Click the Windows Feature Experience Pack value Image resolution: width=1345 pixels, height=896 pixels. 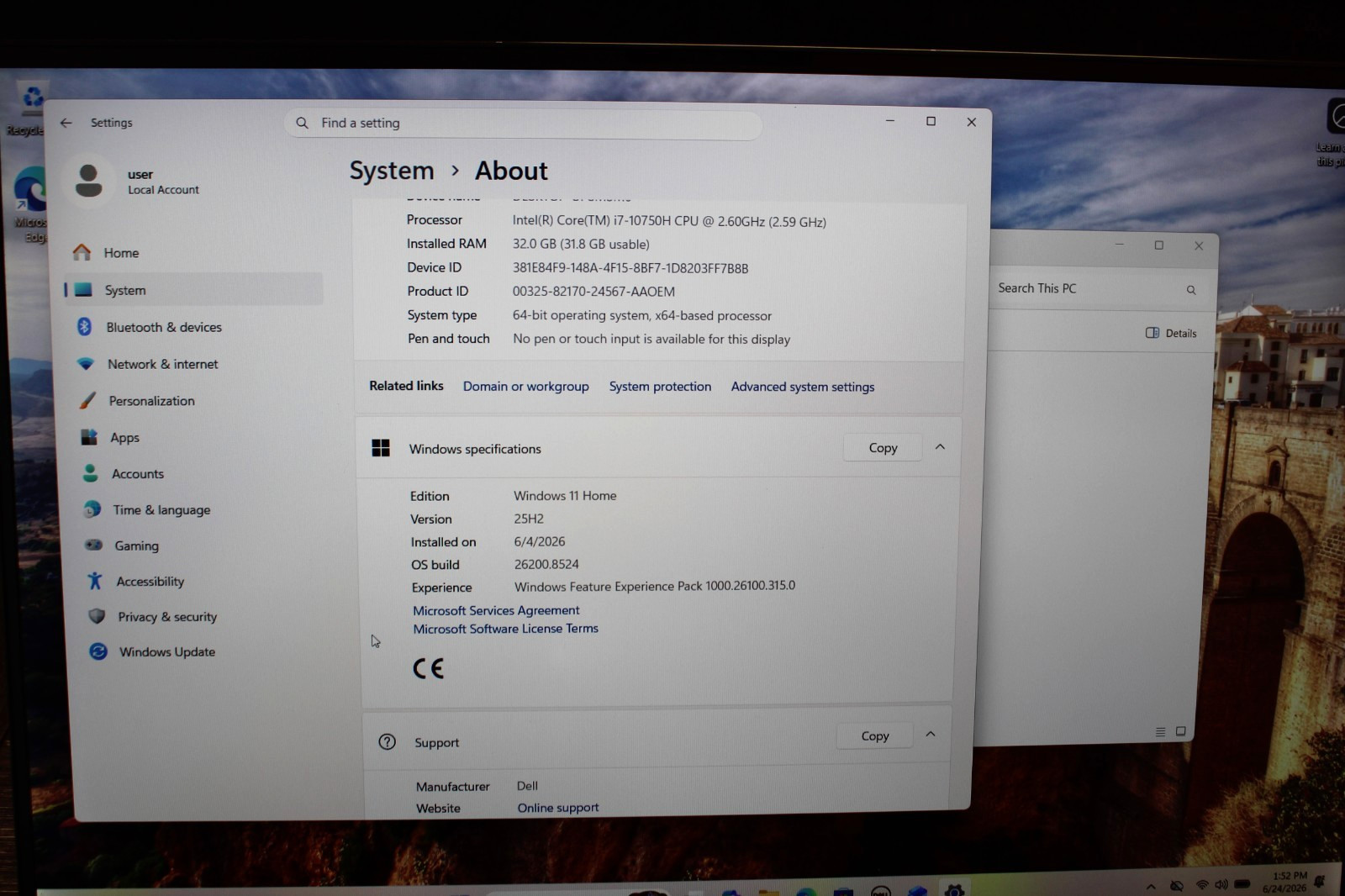655,586
